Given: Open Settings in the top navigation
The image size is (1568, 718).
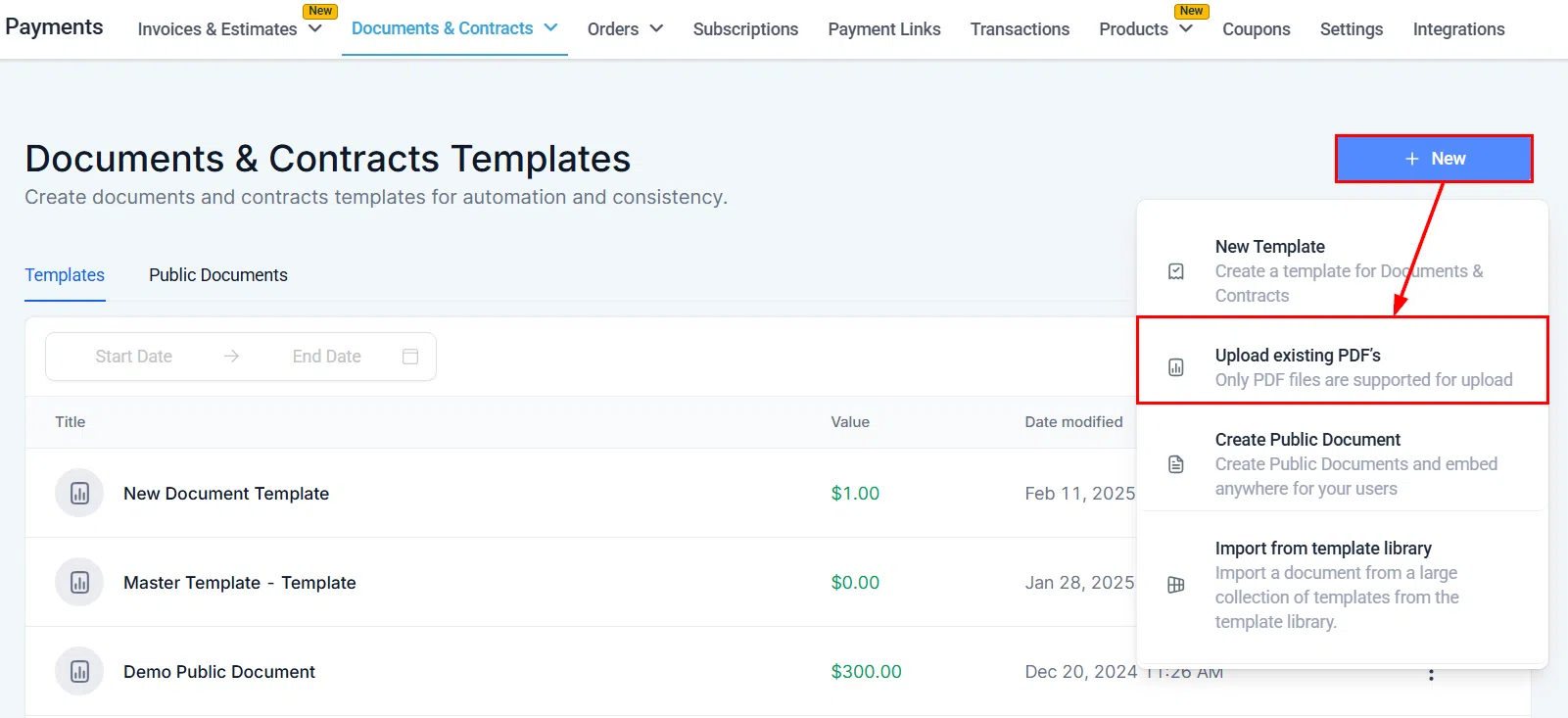Looking at the screenshot, I should (1352, 28).
